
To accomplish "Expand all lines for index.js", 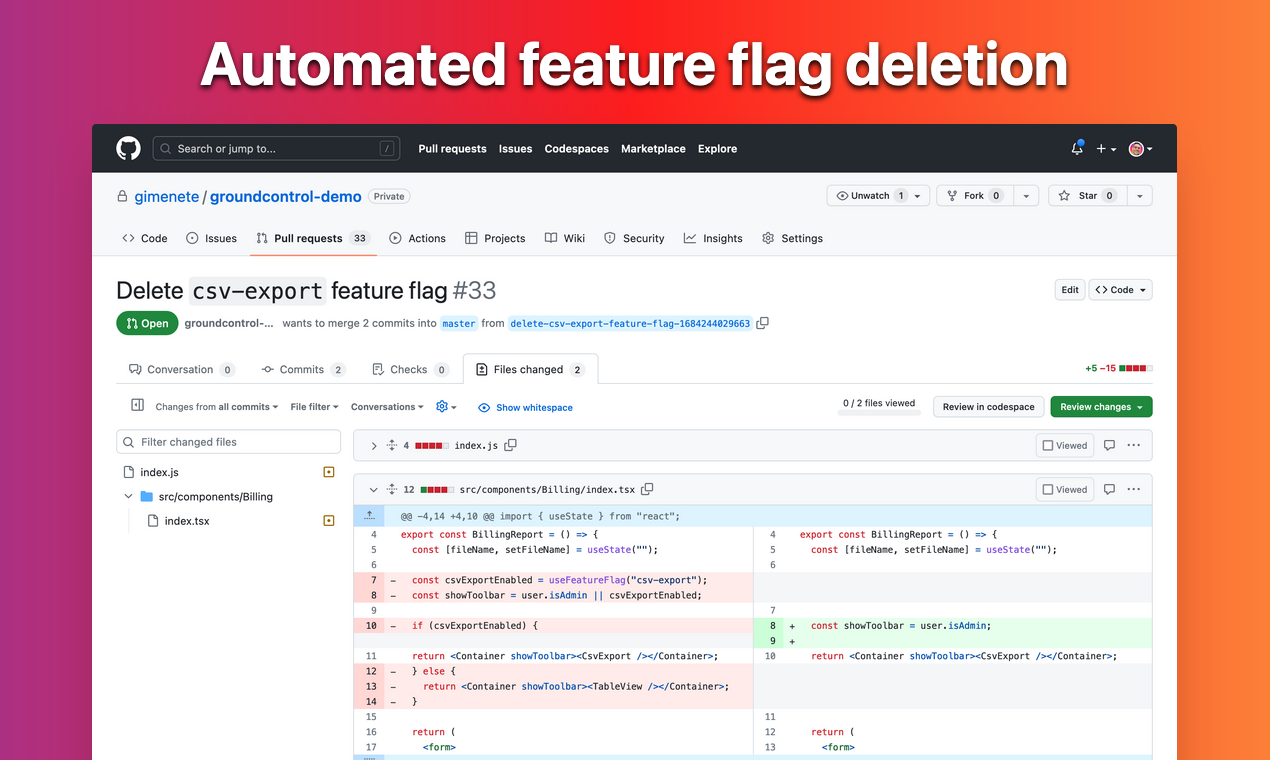I will (392, 446).
